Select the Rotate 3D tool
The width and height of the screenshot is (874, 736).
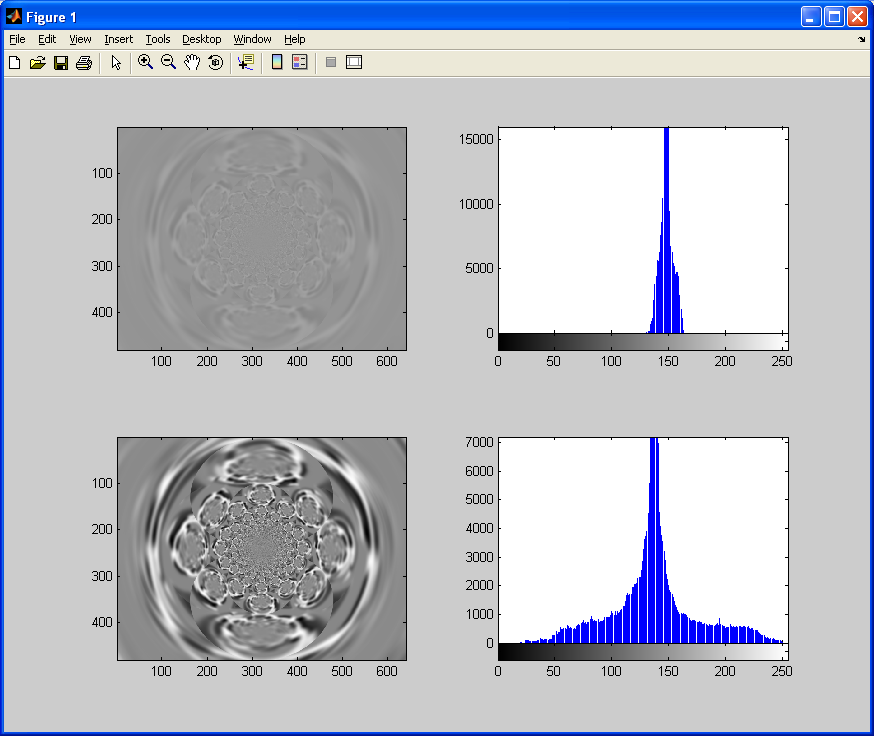pos(215,62)
